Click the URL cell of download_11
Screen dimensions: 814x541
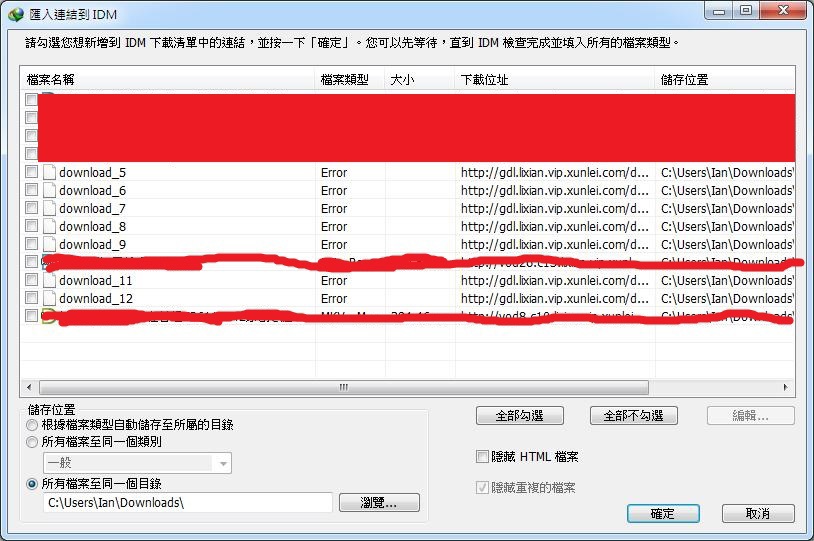click(554, 280)
